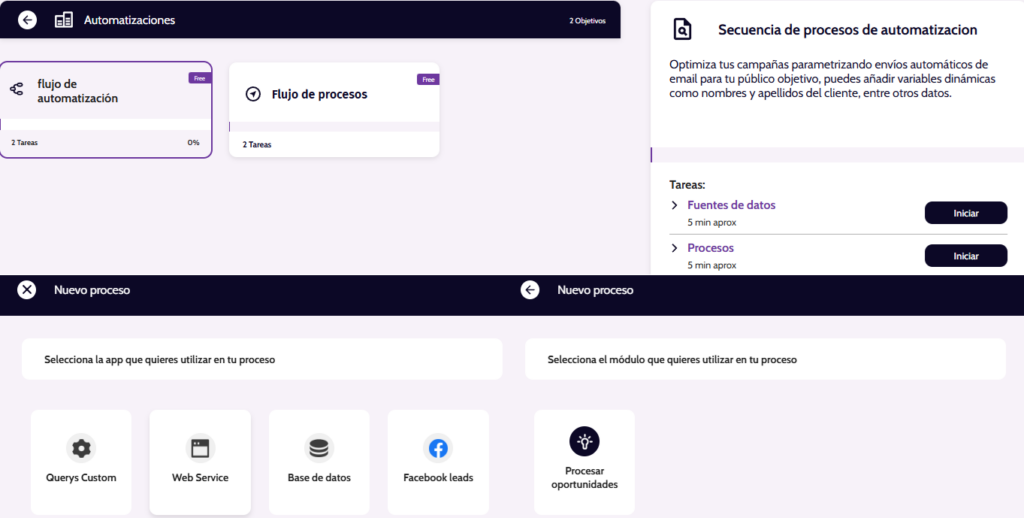Expand the Procesos task chevron
1024x518 pixels.
pyautogui.click(x=675, y=248)
